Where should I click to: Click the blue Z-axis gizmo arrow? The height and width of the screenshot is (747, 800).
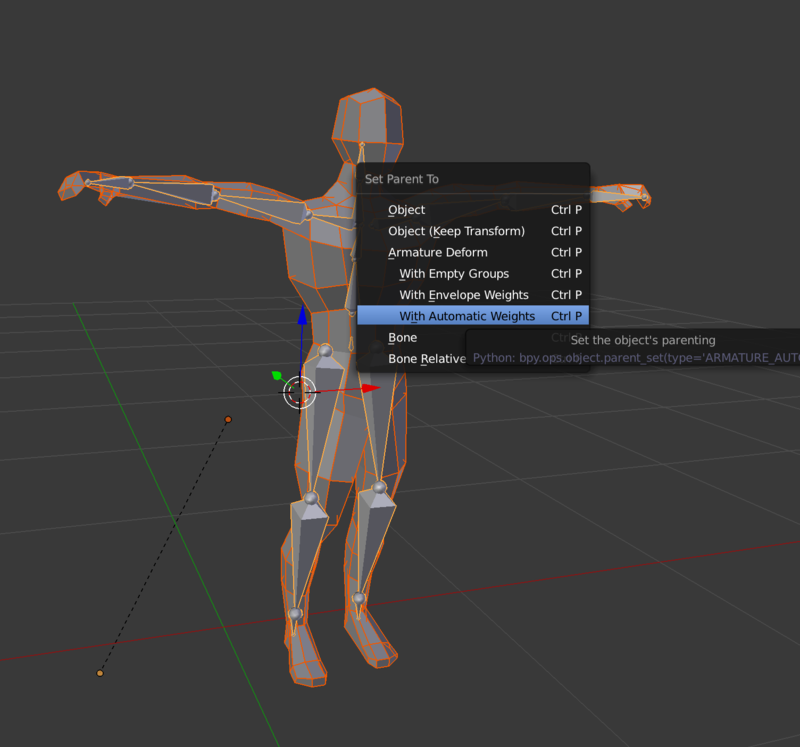pos(303,315)
